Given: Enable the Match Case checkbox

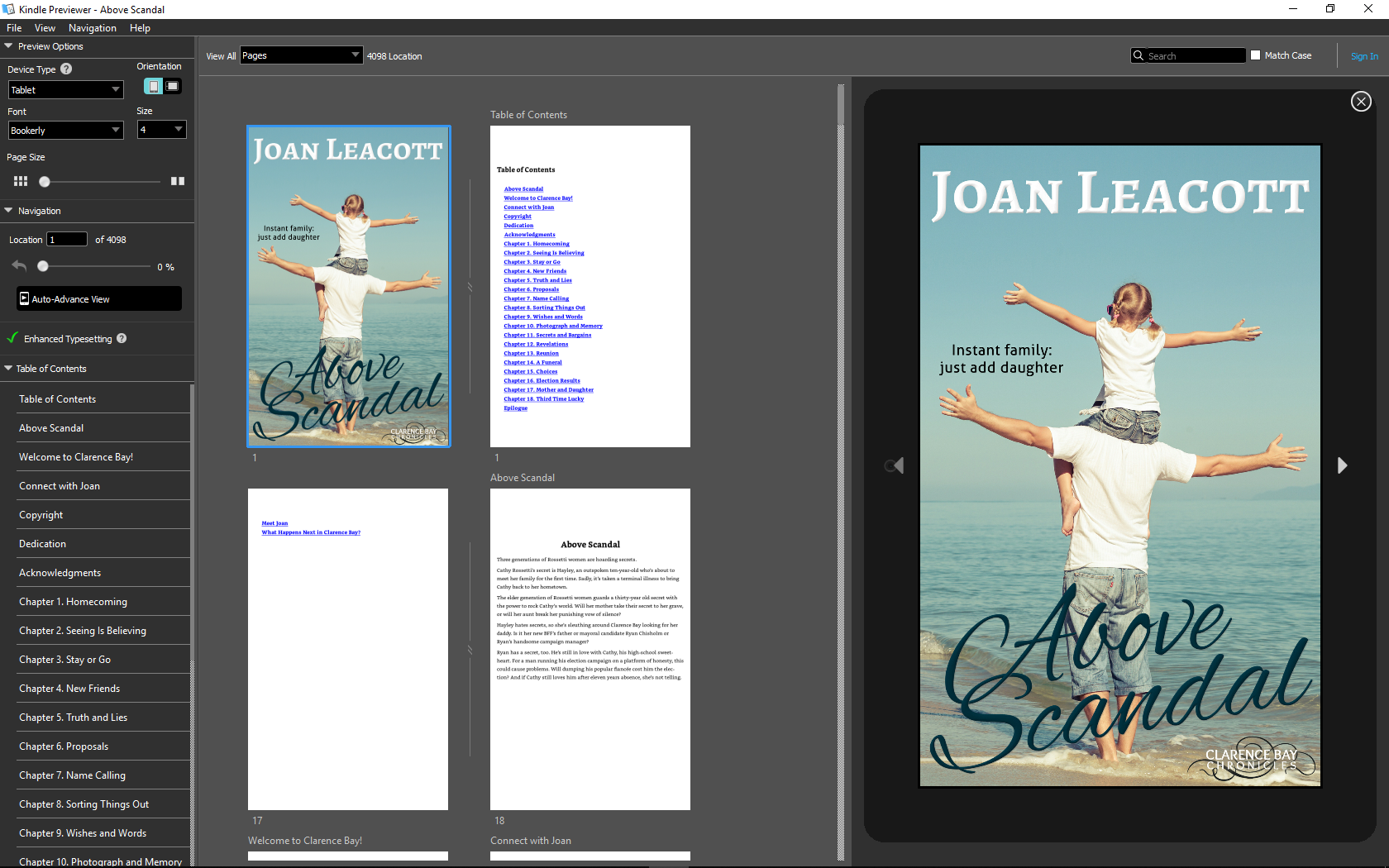Looking at the screenshot, I should pos(1254,55).
